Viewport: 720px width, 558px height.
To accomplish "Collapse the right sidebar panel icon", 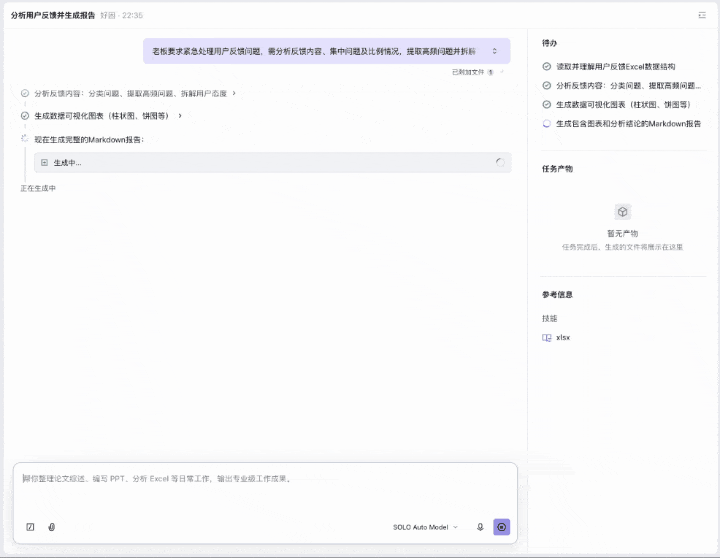I will tap(702, 16).
